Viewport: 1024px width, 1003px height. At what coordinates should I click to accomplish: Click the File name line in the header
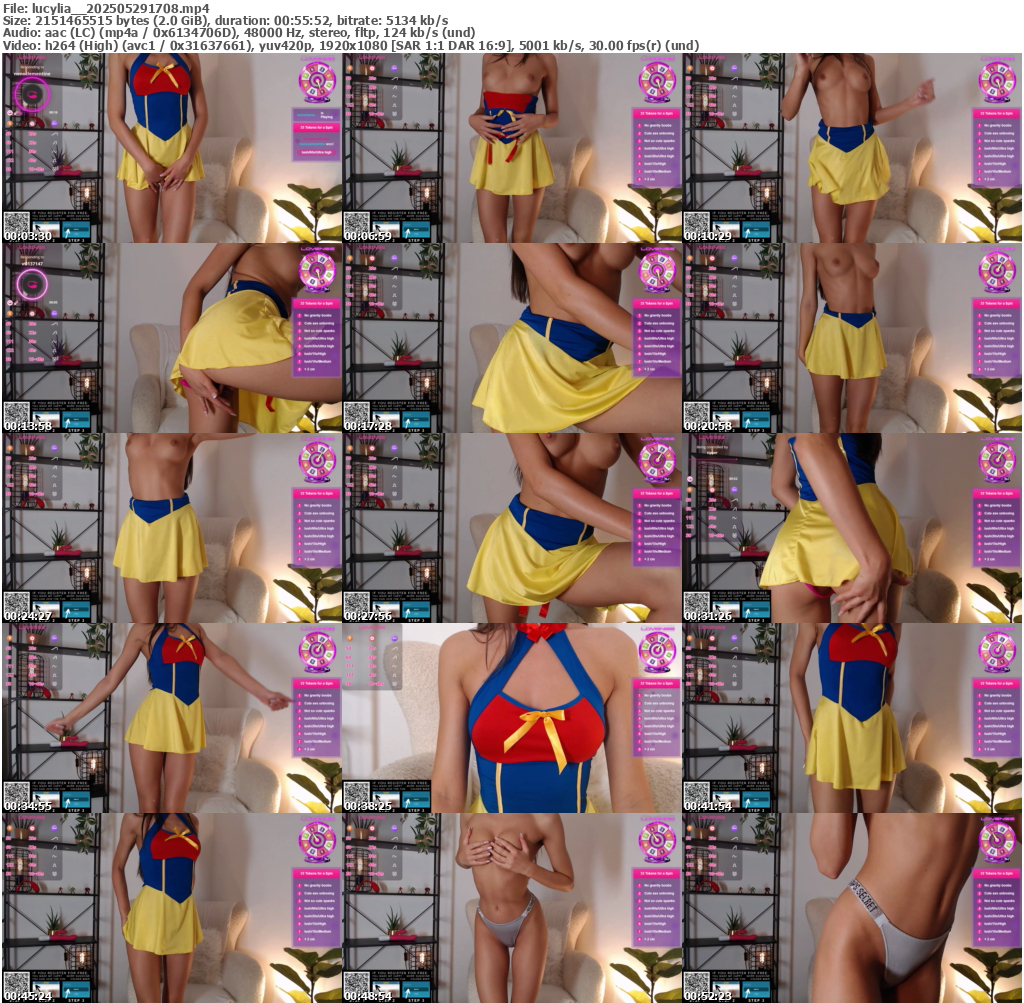point(105,7)
